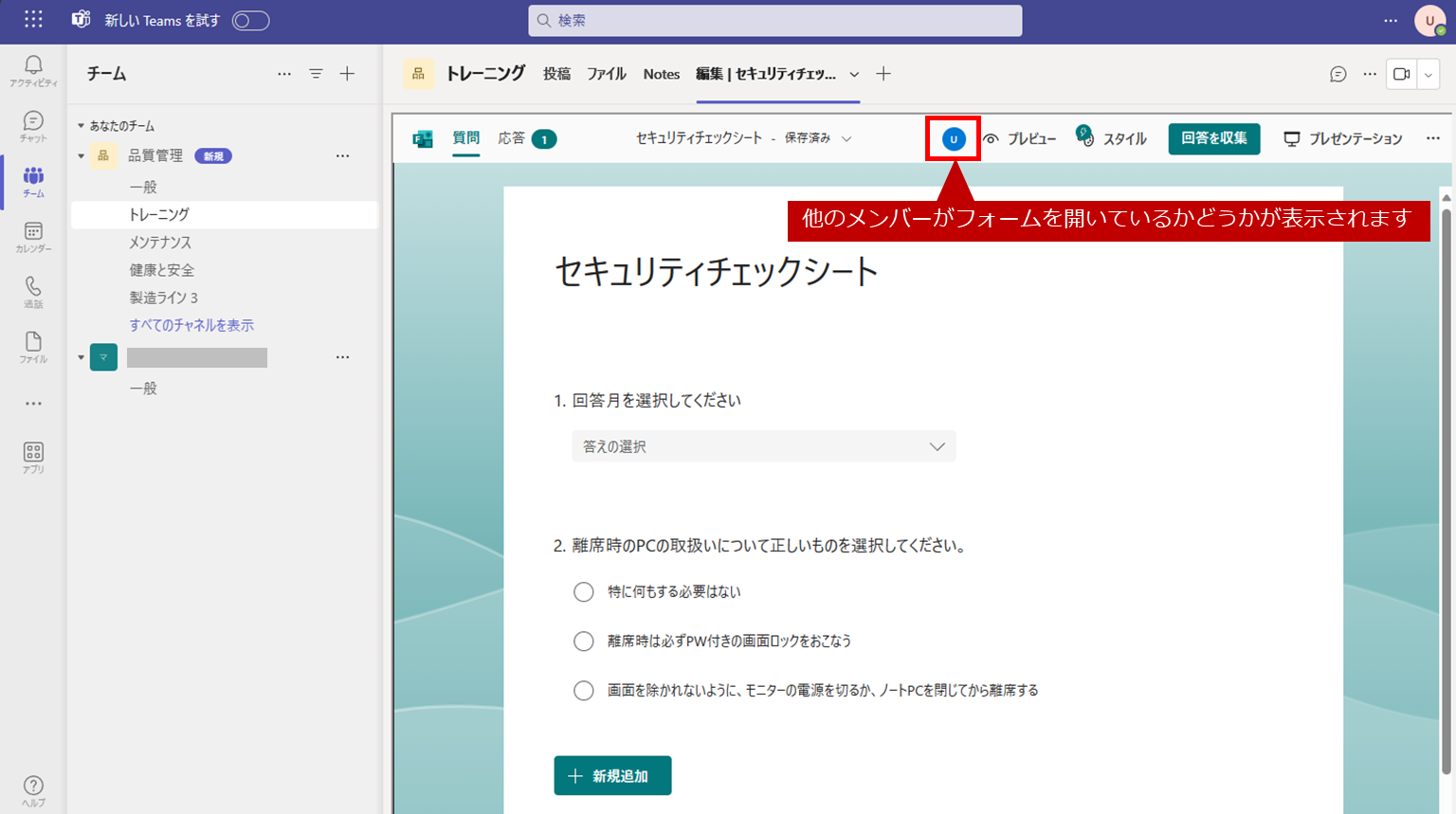The width and height of the screenshot is (1456, 814).
Task: Open channel more options ellipsis
Action: pos(1370,74)
